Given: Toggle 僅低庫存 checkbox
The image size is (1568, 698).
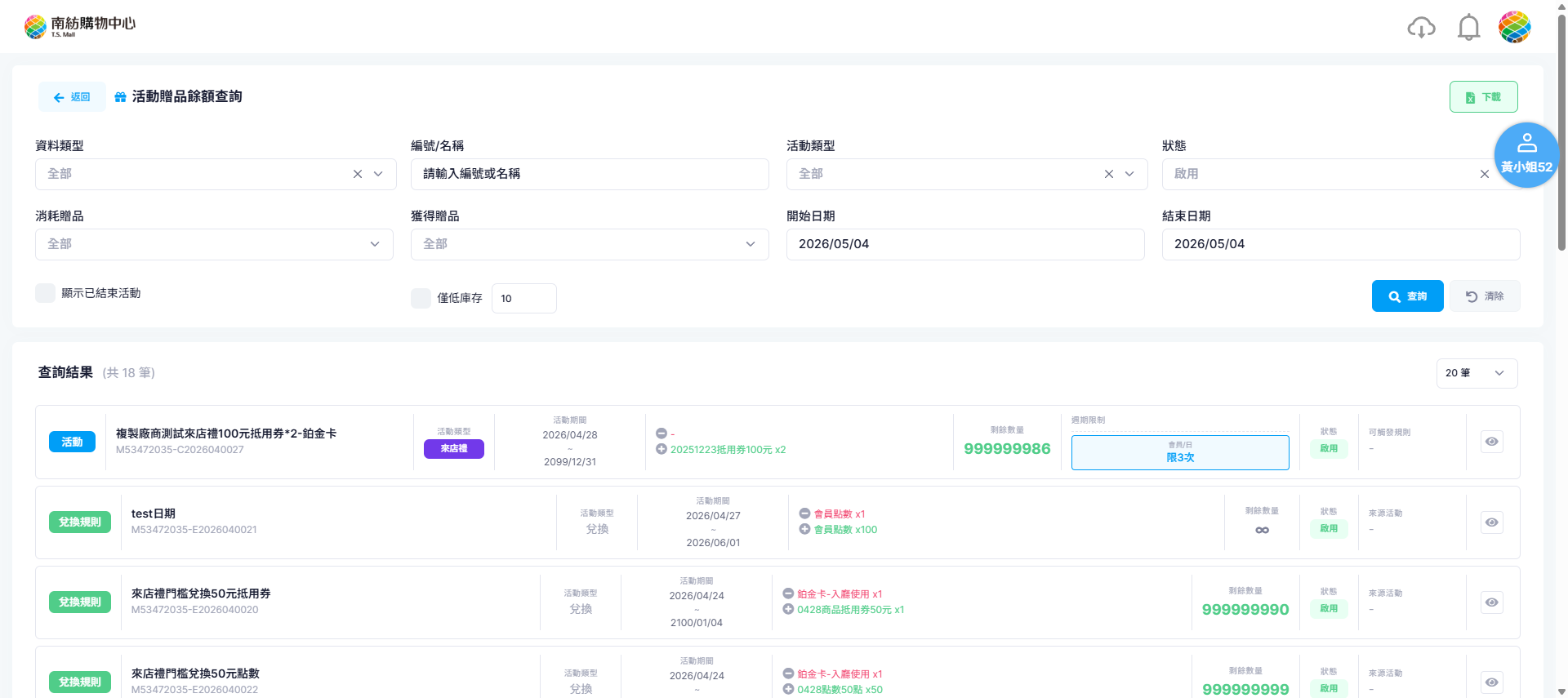Looking at the screenshot, I should (x=421, y=298).
